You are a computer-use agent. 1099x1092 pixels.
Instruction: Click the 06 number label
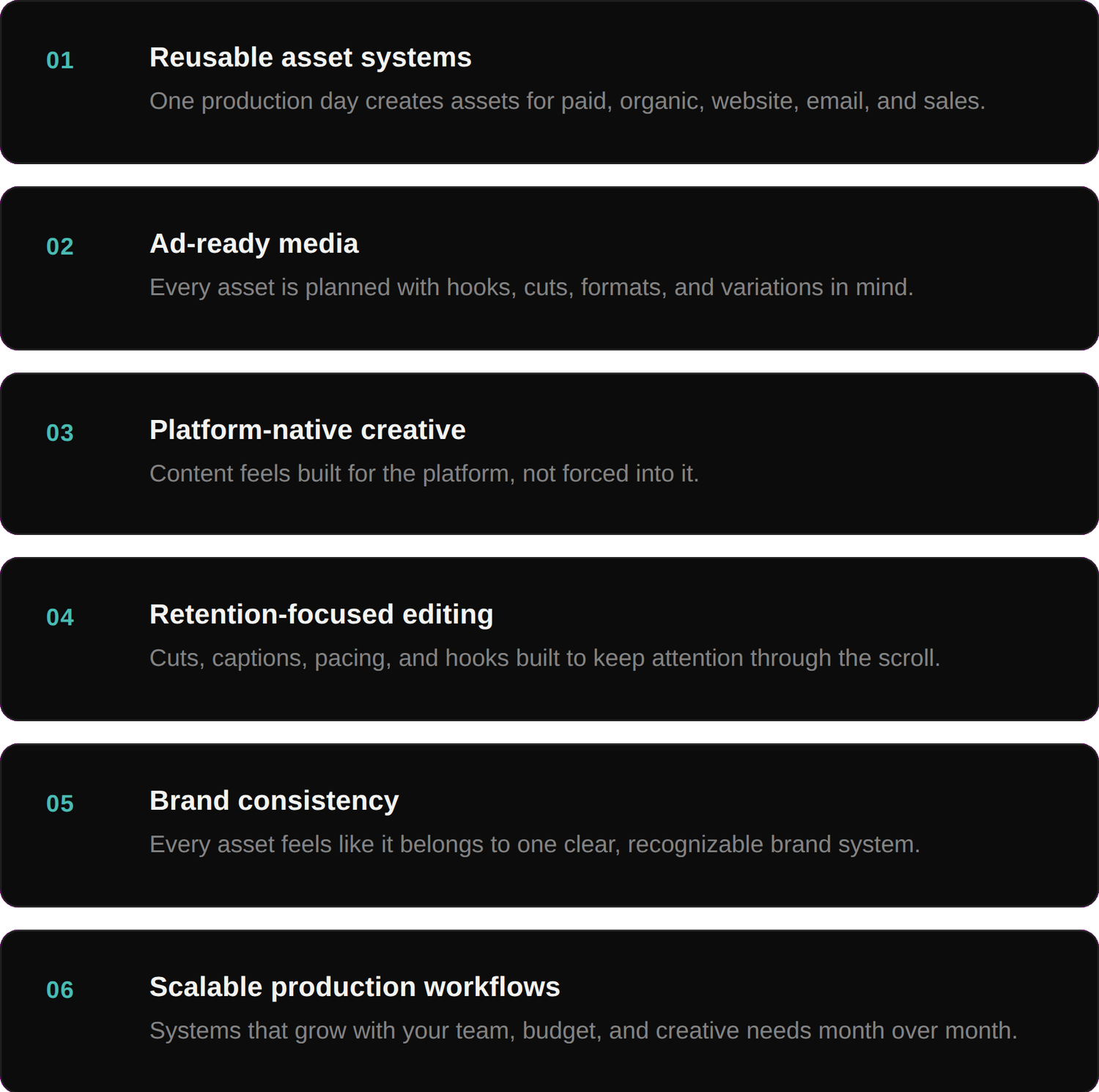[x=60, y=989]
